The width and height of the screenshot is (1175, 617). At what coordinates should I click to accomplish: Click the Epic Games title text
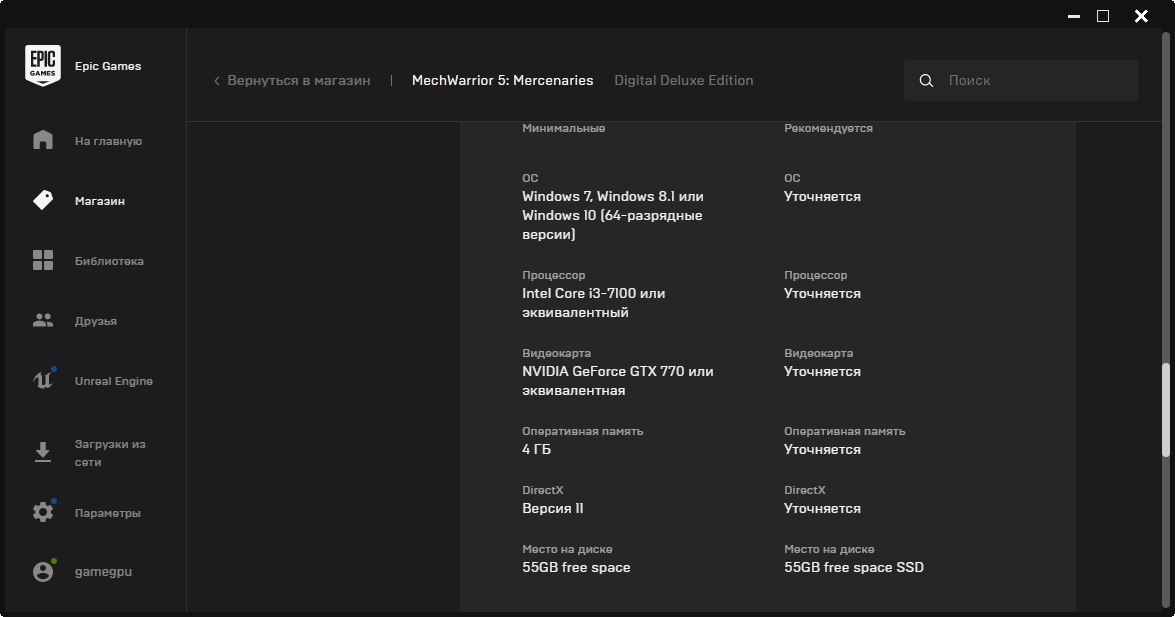tap(108, 66)
